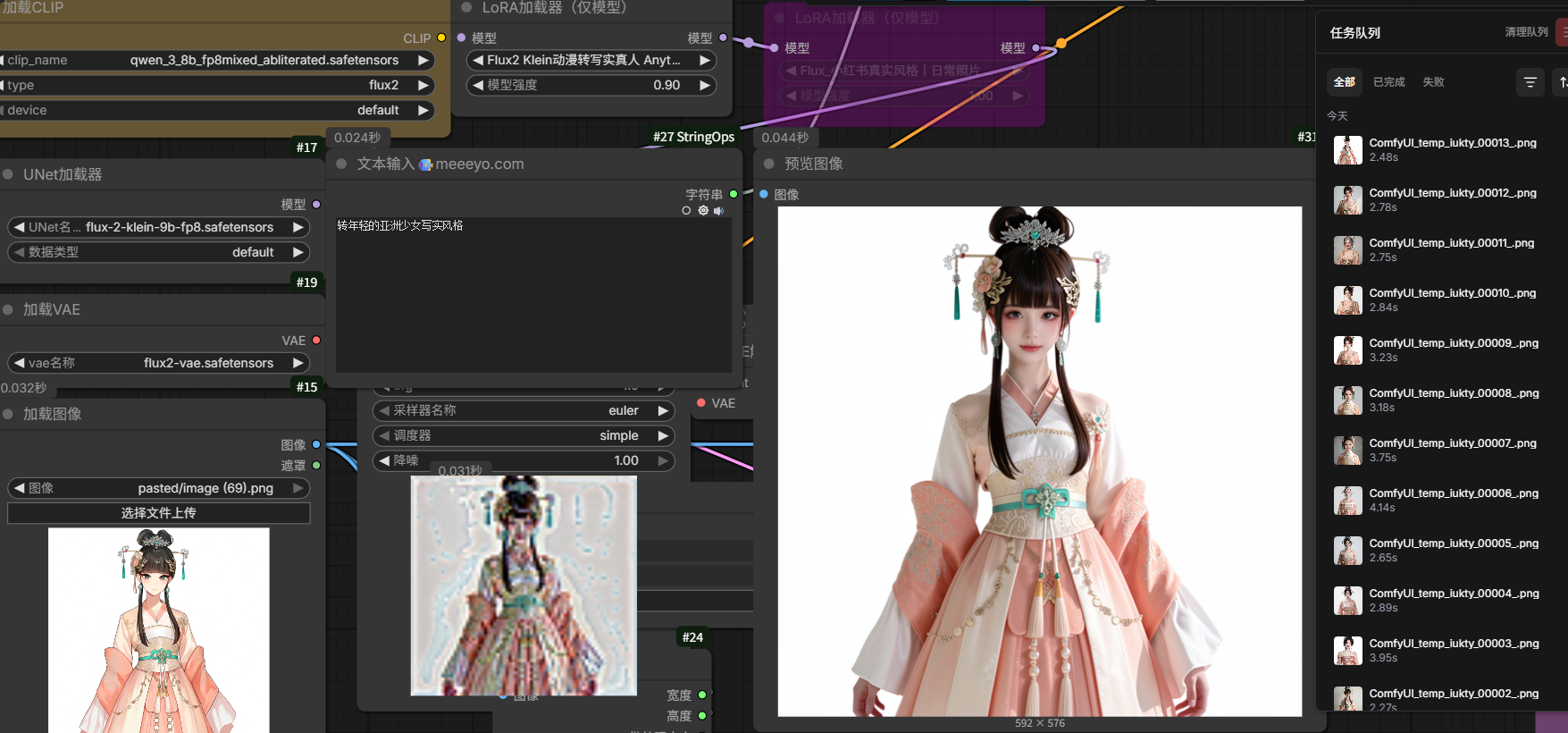Click the yellow CLIP output port
The height and width of the screenshot is (733, 1568).
(x=441, y=38)
